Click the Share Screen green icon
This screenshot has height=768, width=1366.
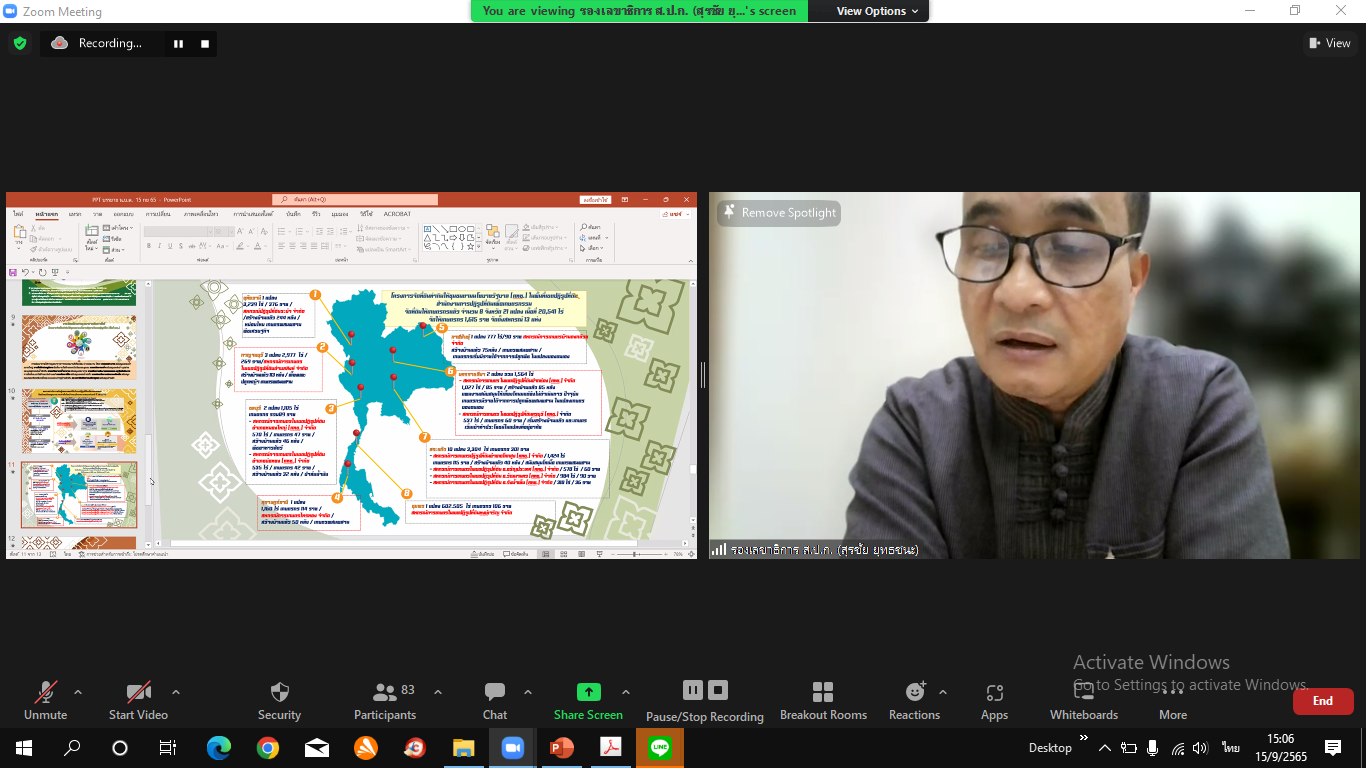coord(589,692)
